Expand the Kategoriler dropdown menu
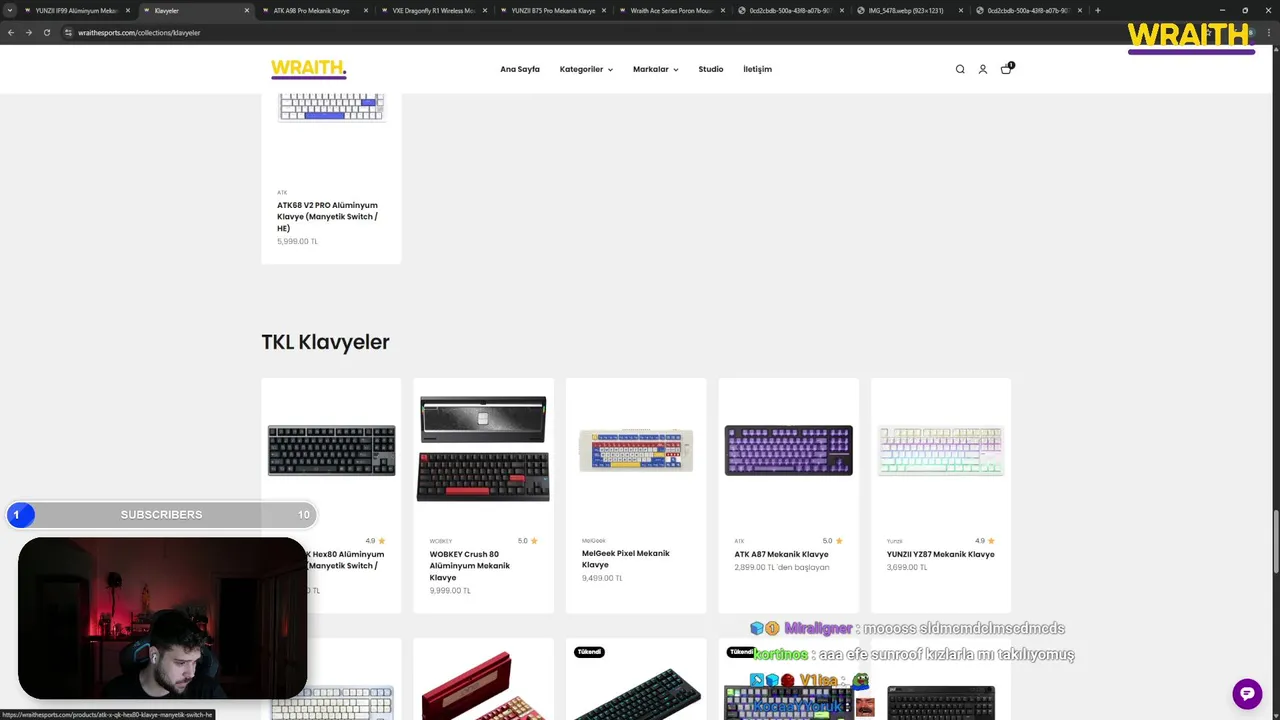The image size is (1280, 720). [586, 69]
